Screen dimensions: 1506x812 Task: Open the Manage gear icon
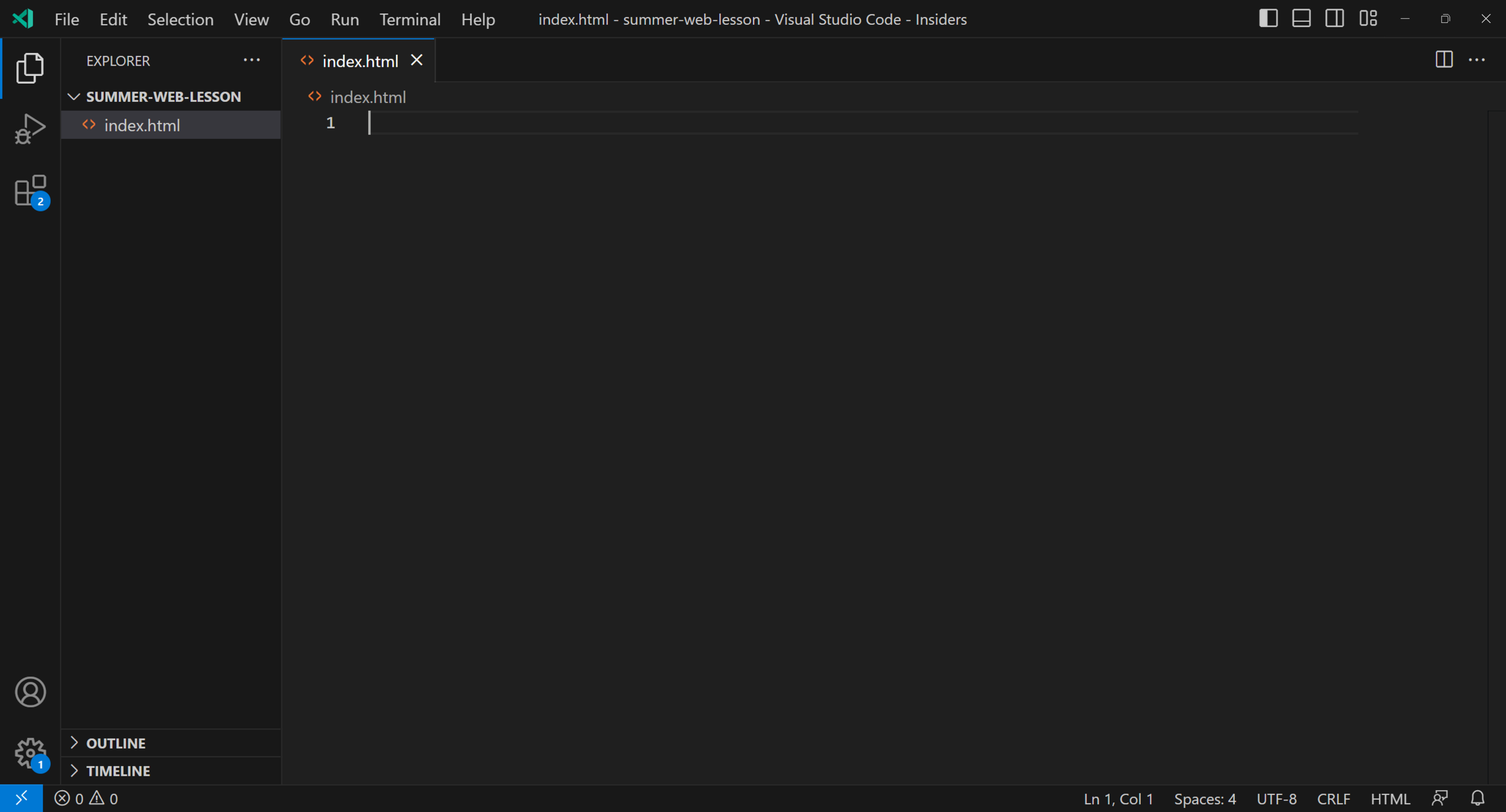(30, 753)
